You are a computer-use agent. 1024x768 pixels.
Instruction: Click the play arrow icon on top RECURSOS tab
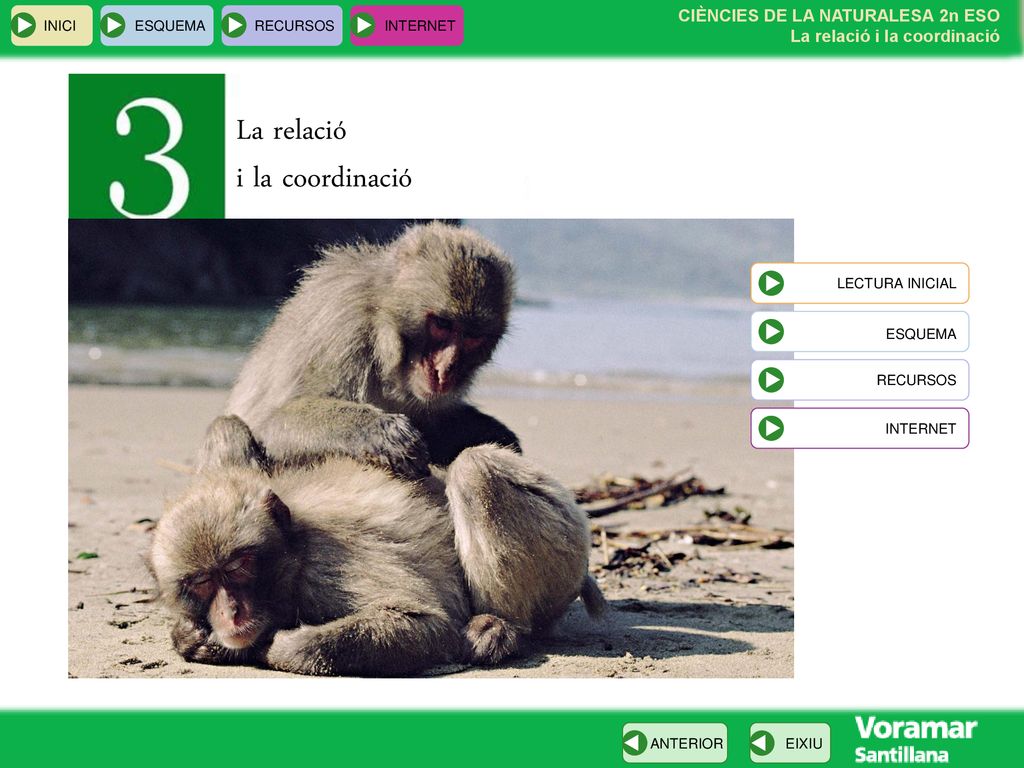234,25
